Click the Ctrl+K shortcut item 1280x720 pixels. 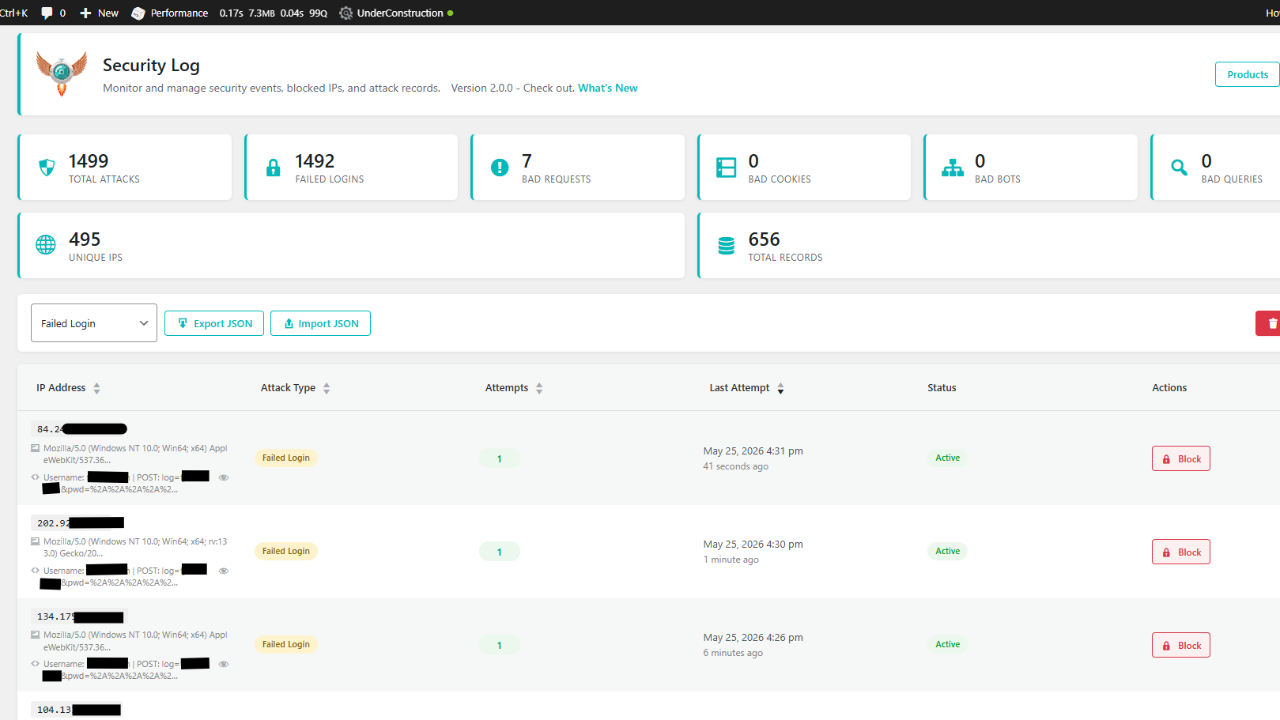(x=14, y=13)
